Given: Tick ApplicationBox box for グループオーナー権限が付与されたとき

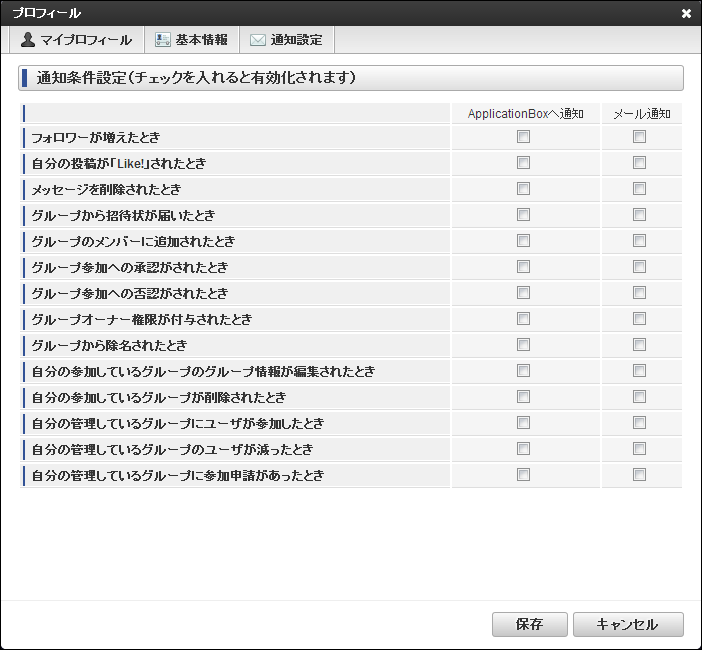Looking at the screenshot, I should coord(523,318).
